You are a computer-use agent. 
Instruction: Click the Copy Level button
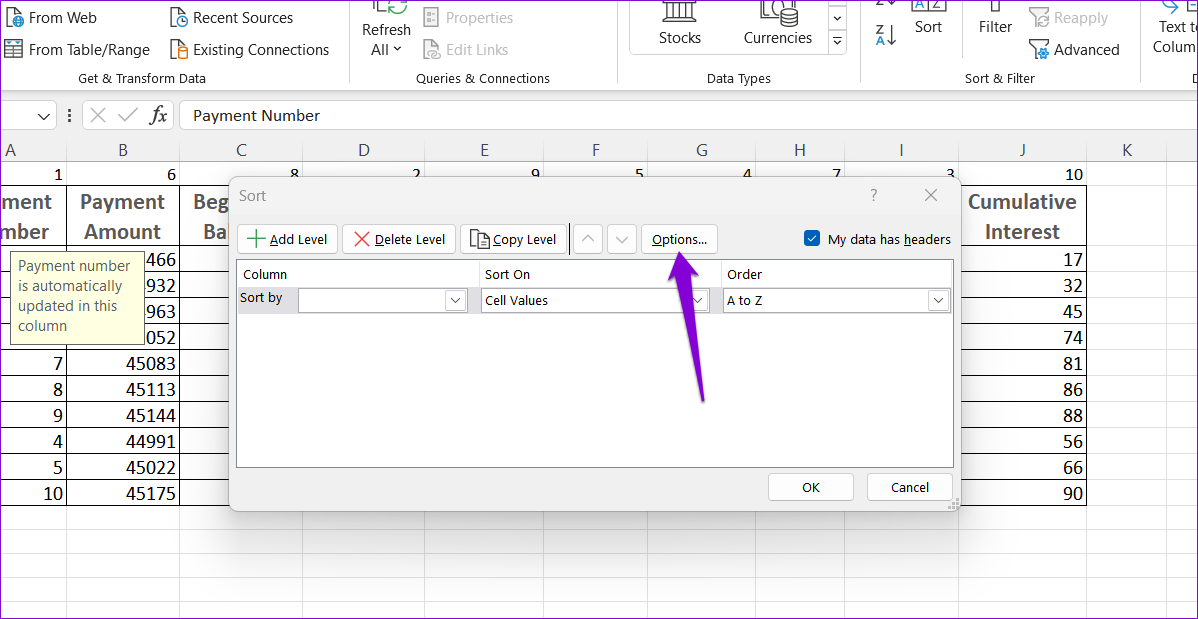(x=513, y=239)
